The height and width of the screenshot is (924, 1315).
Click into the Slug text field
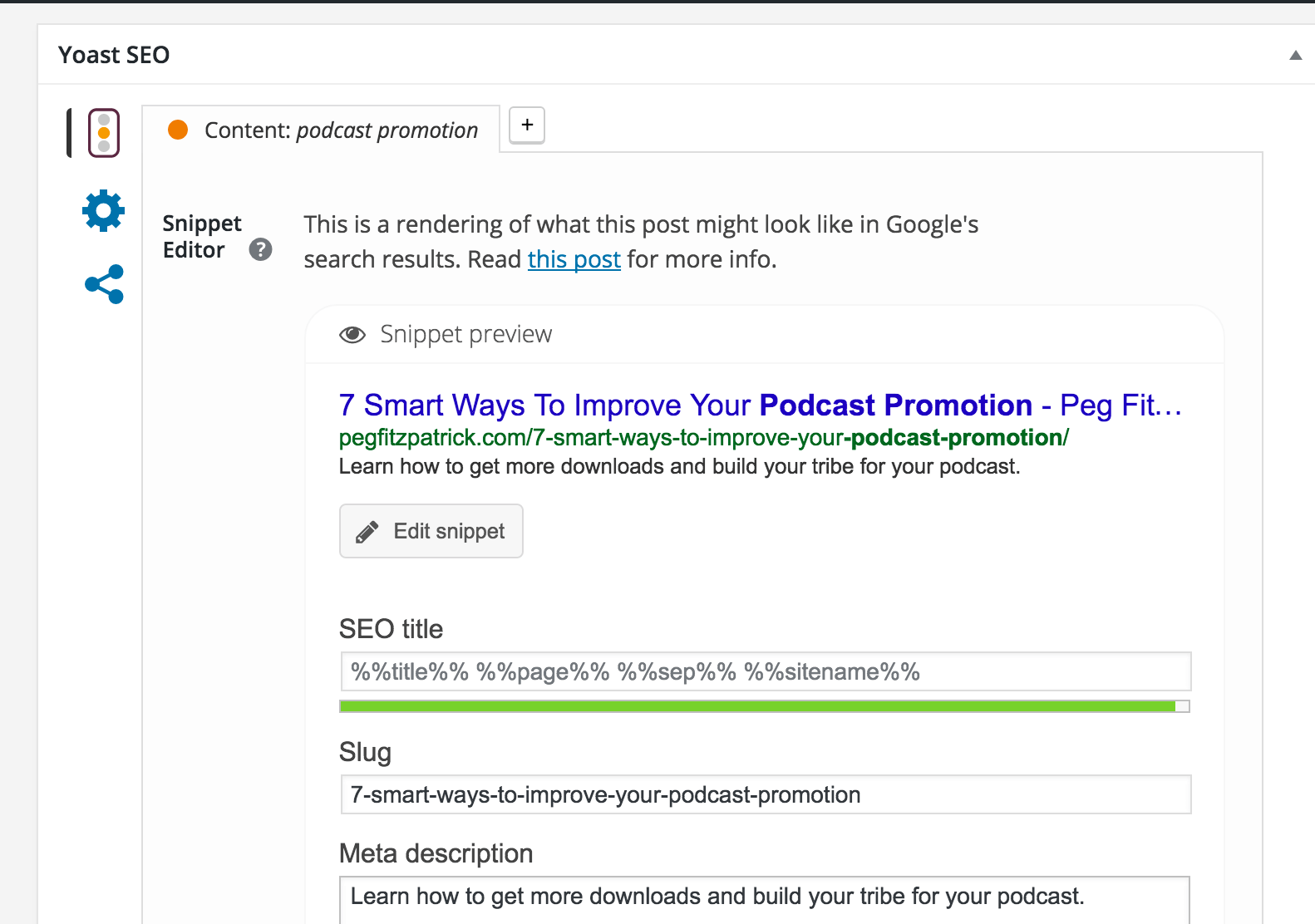coord(765,794)
